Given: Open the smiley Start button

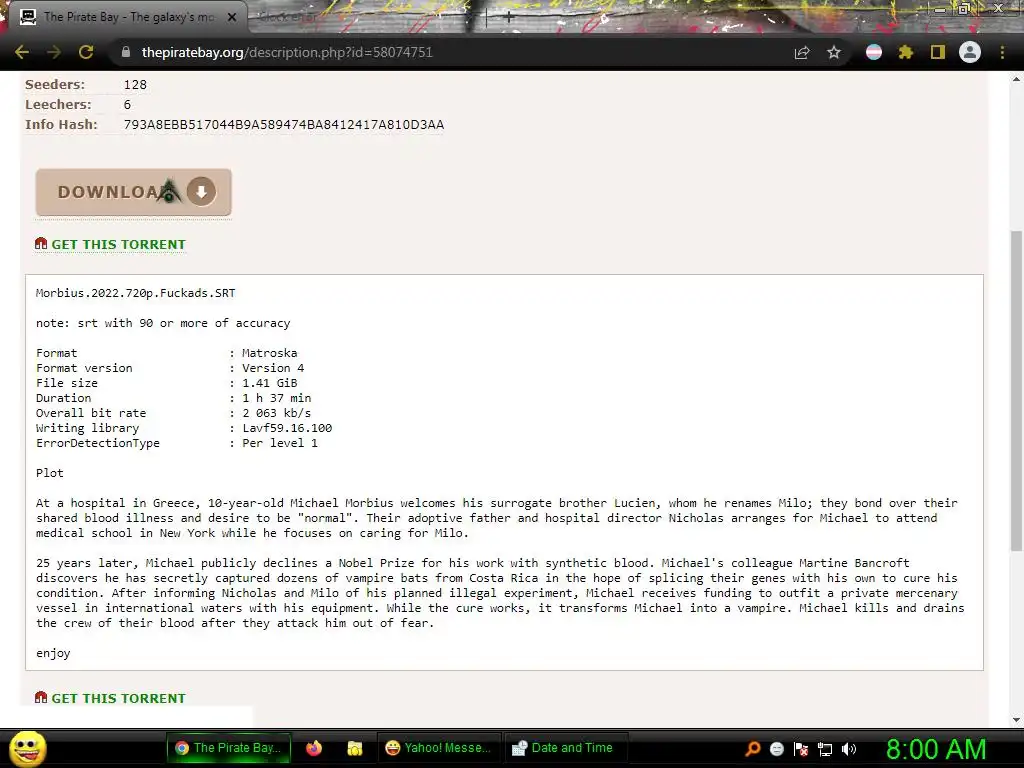Looking at the screenshot, I should 28,748.
